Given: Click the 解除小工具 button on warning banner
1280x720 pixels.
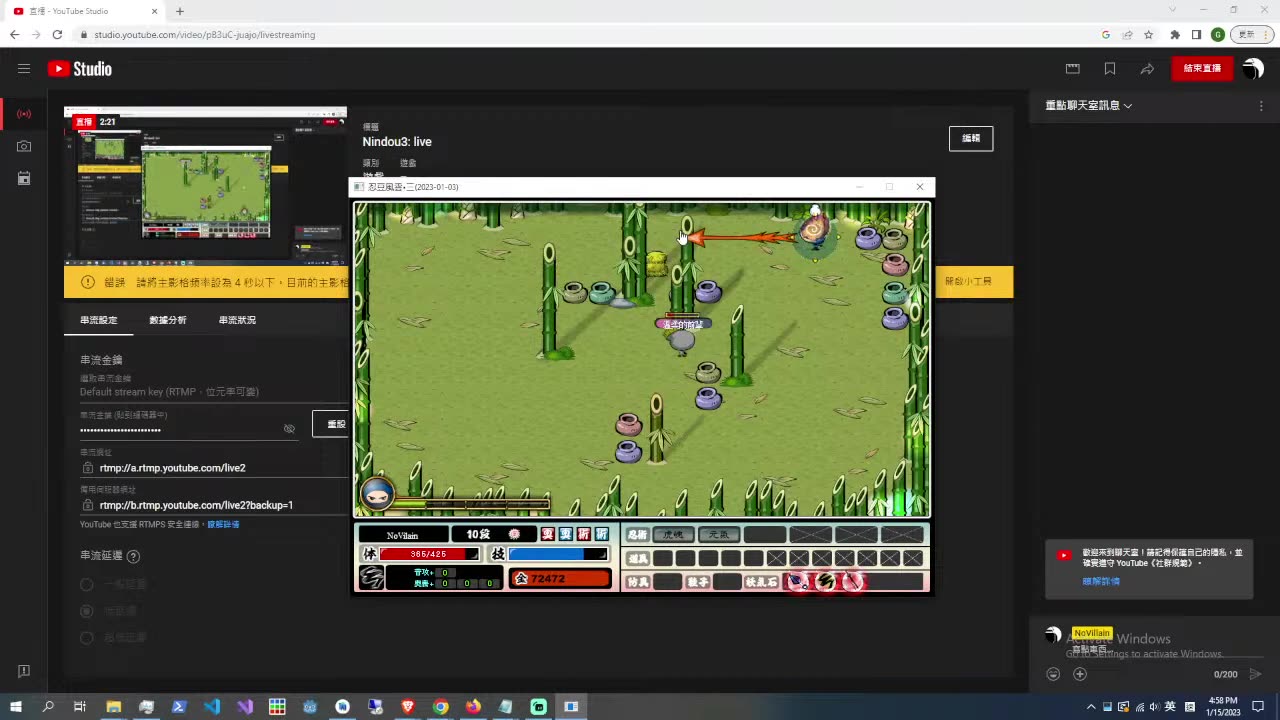Looking at the screenshot, I should pyautogui.click(x=968, y=282).
